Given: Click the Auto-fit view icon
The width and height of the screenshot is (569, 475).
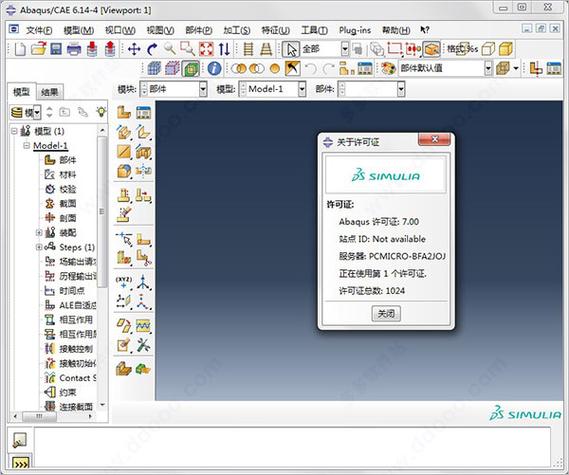Looking at the screenshot, I should point(206,49).
